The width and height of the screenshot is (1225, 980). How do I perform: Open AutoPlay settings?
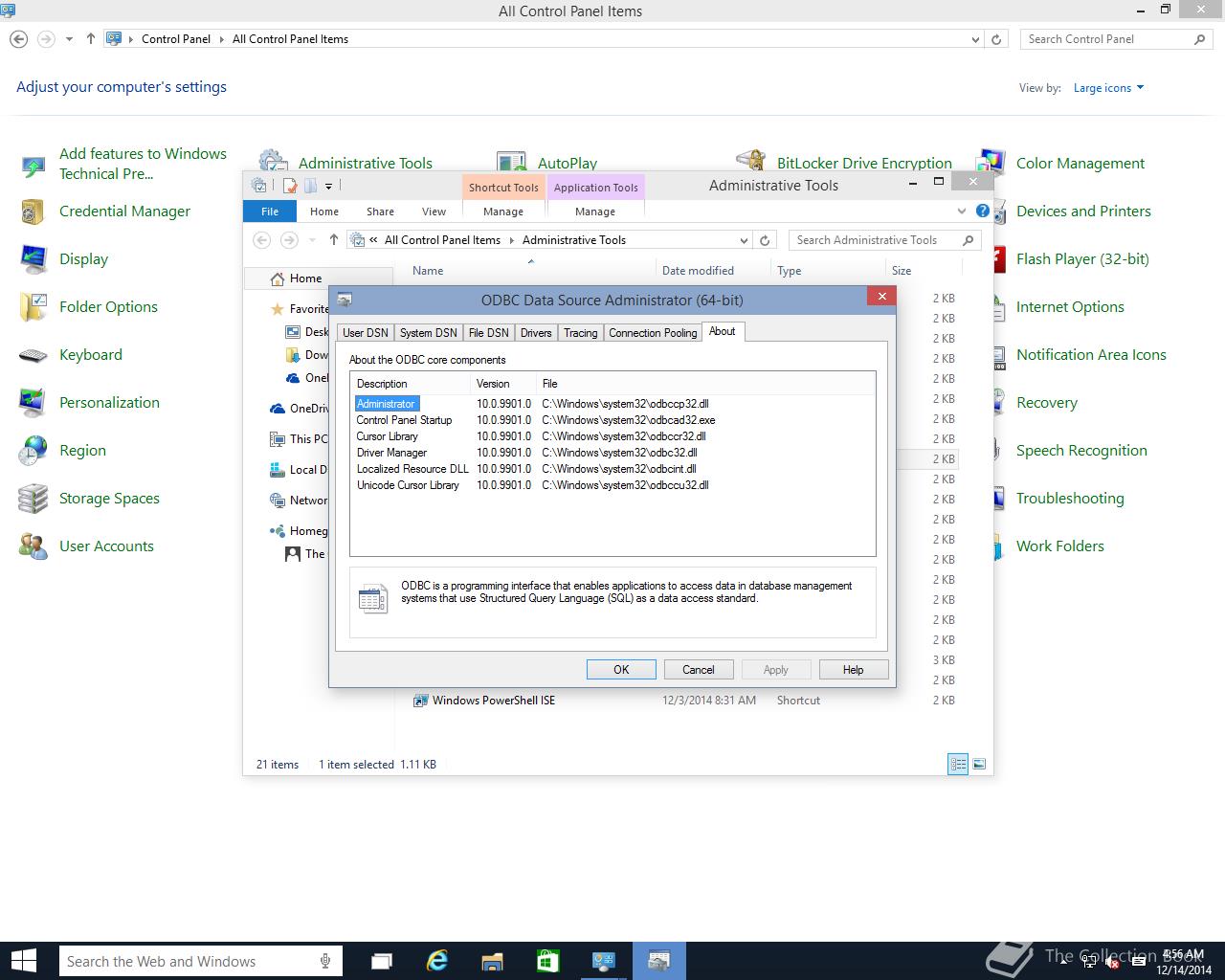click(x=567, y=163)
